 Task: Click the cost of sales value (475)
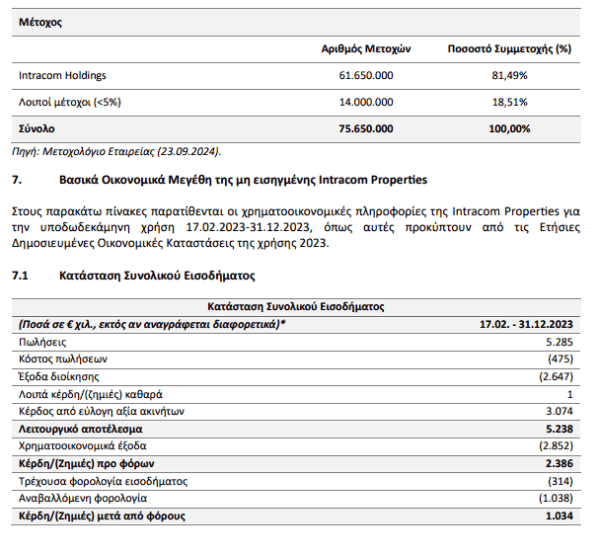[x=561, y=359]
